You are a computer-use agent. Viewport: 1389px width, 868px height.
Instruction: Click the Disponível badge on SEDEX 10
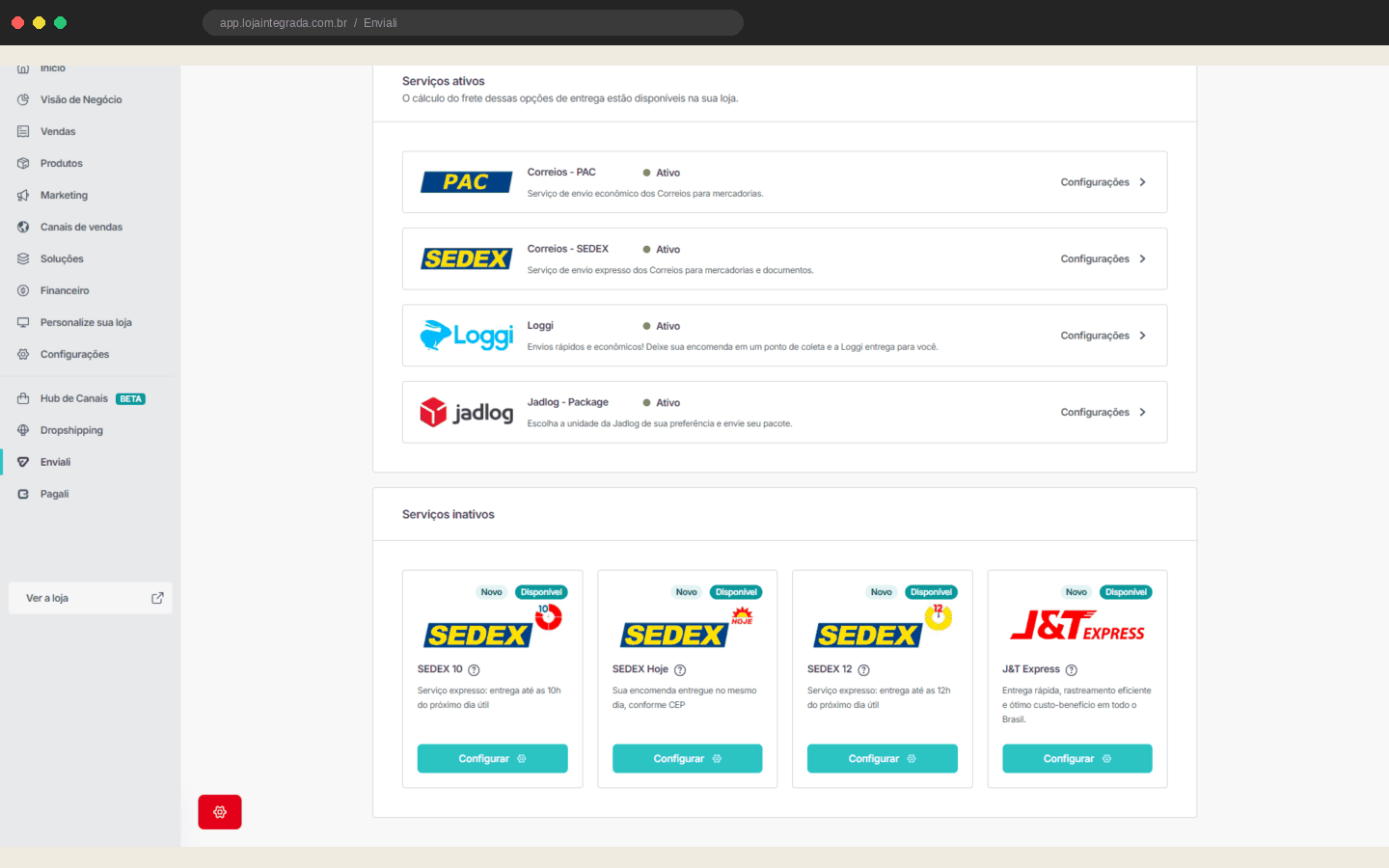(x=541, y=592)
